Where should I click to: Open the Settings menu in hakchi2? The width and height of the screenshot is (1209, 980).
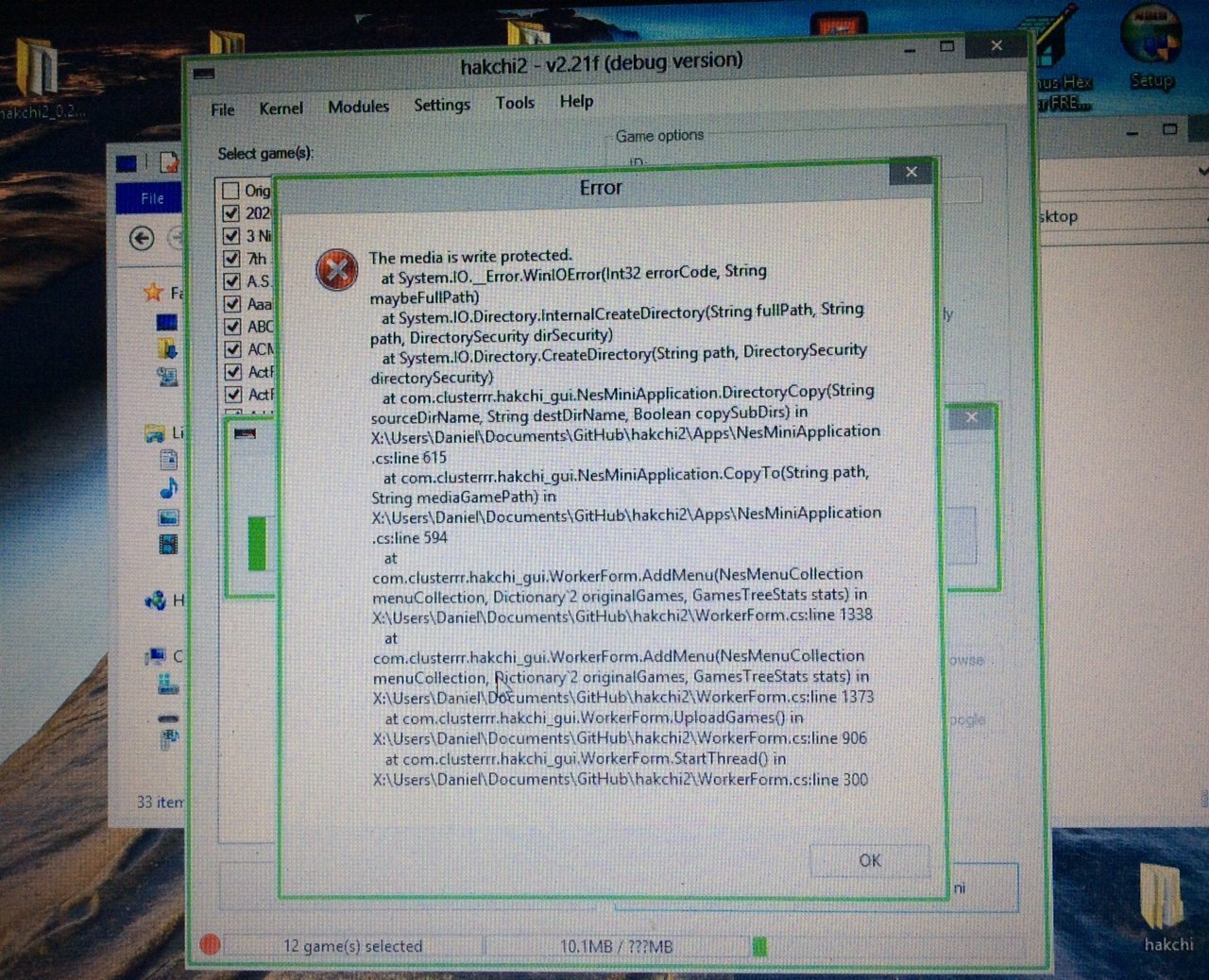442,105
